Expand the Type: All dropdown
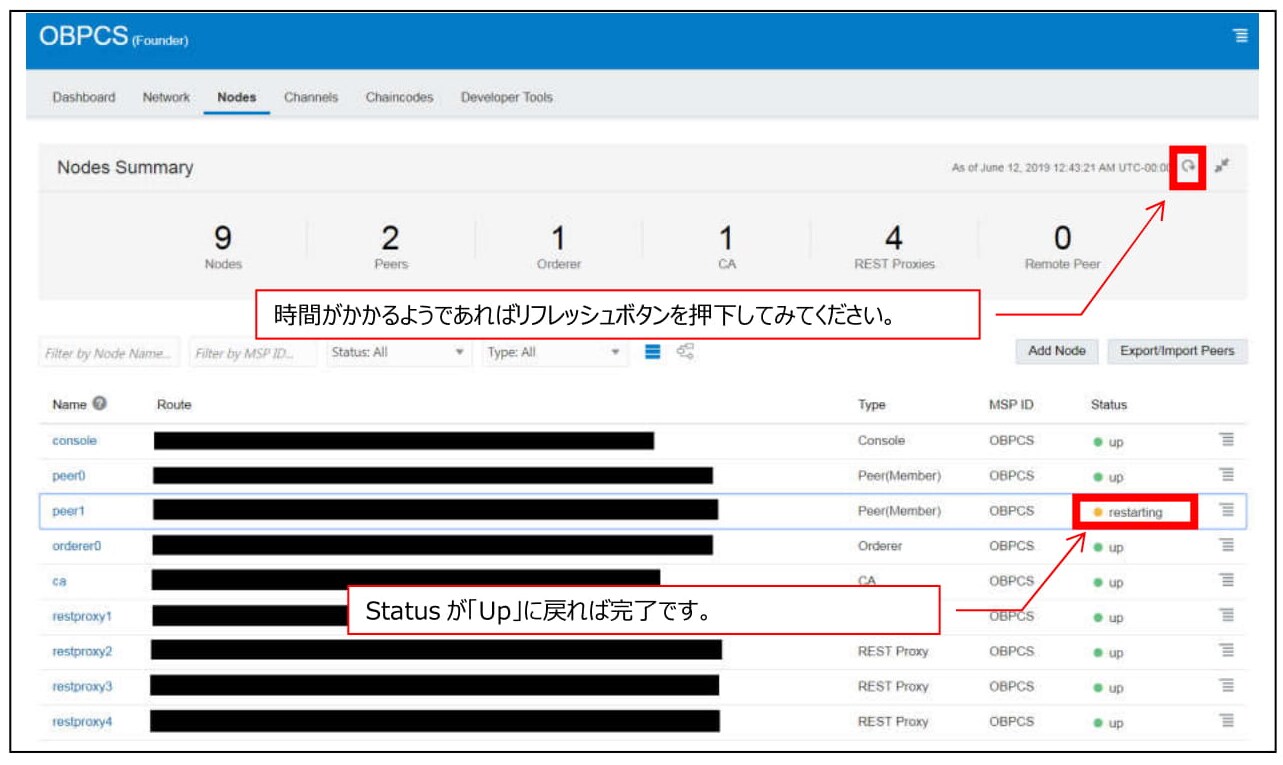The height and width of the screenshot is (765, 1283). click(x=555, y=353)
